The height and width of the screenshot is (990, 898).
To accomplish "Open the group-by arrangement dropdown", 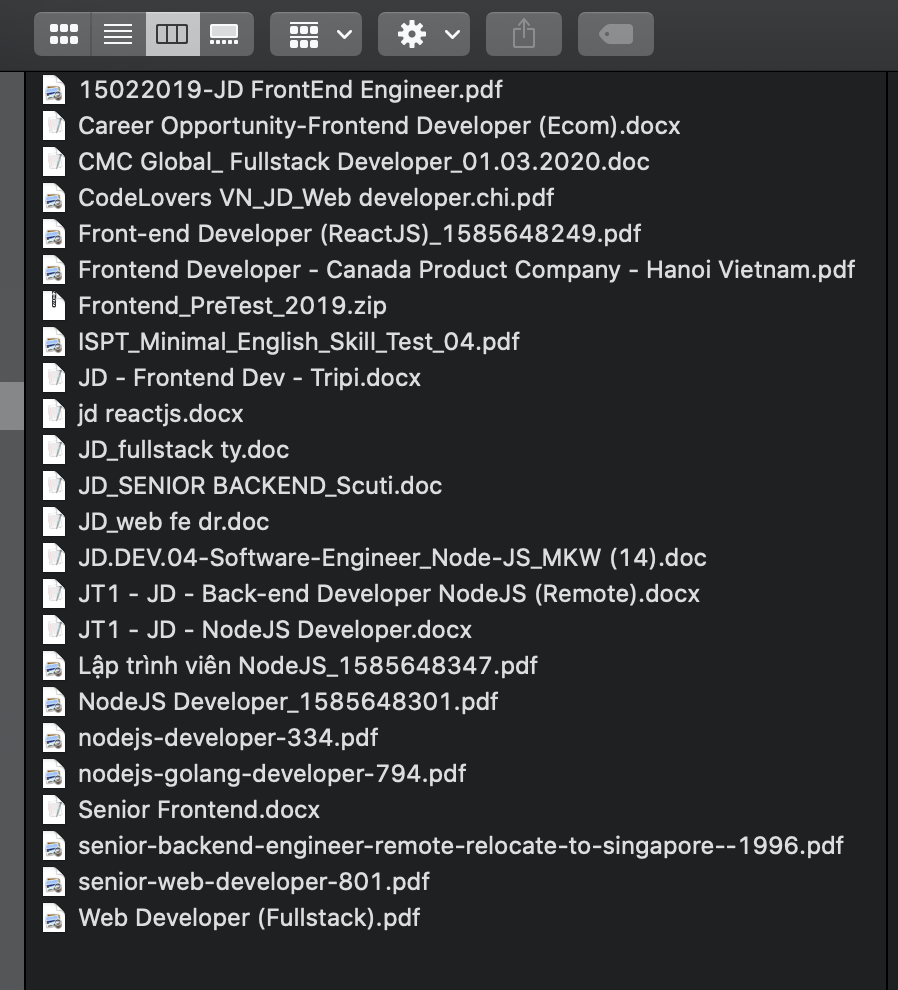I will [x=316, y=34].
